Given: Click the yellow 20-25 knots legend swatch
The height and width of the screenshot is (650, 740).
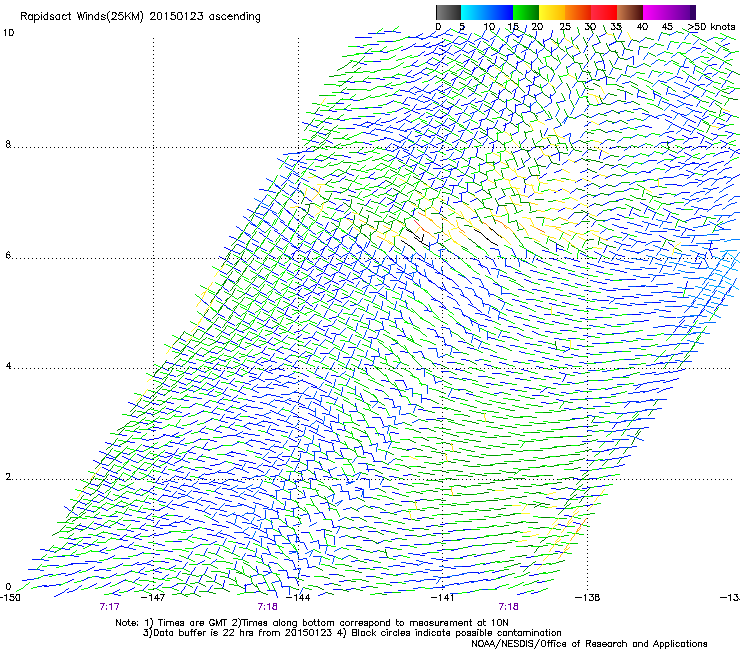Looking at the screenshot, I should point(552,12).
